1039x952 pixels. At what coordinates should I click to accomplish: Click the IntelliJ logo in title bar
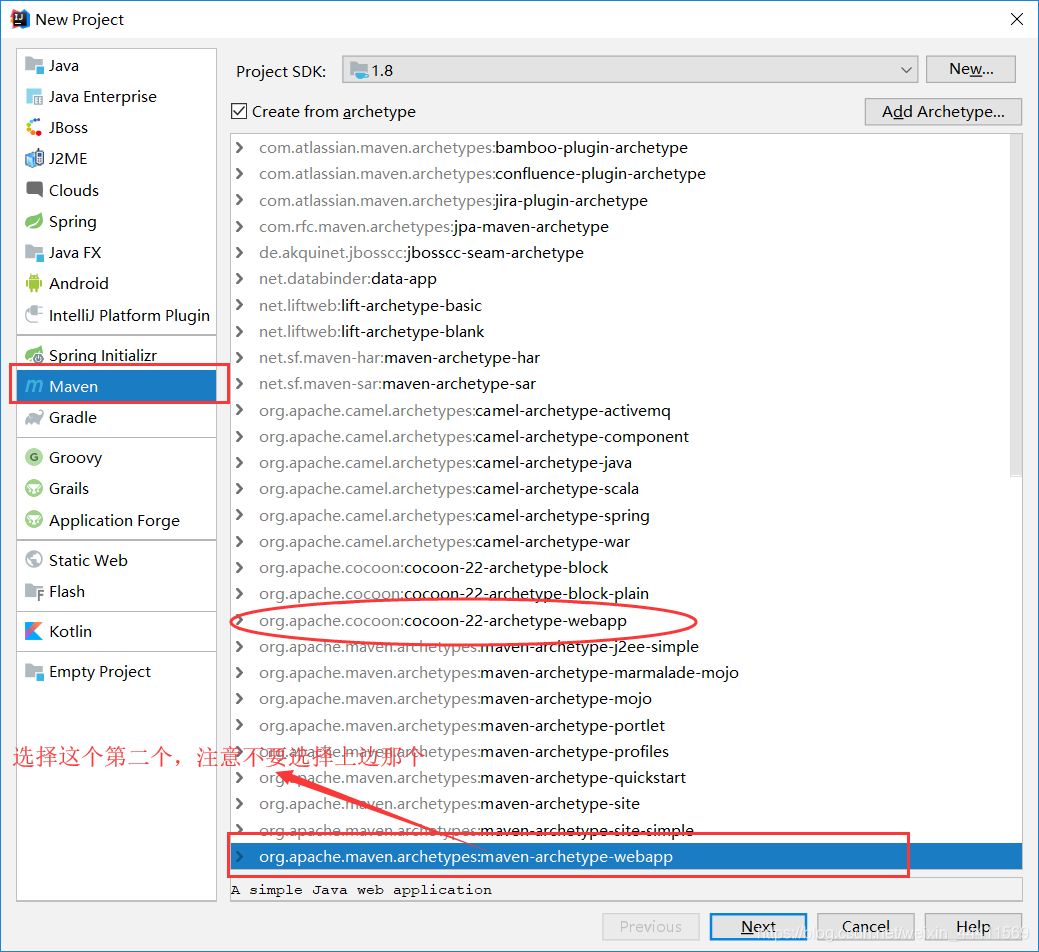20,19
